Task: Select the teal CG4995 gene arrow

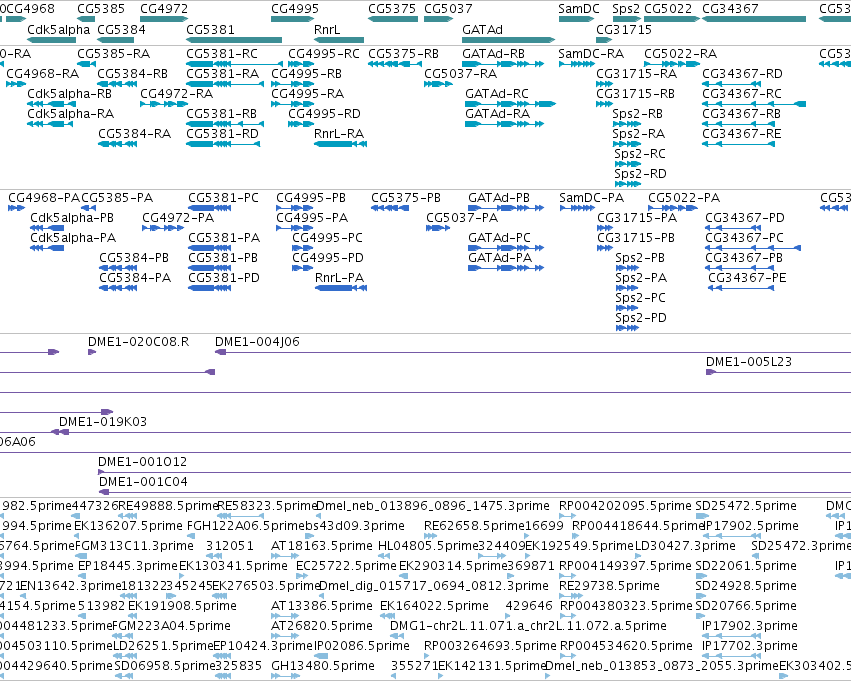Action: pos(293,19)
